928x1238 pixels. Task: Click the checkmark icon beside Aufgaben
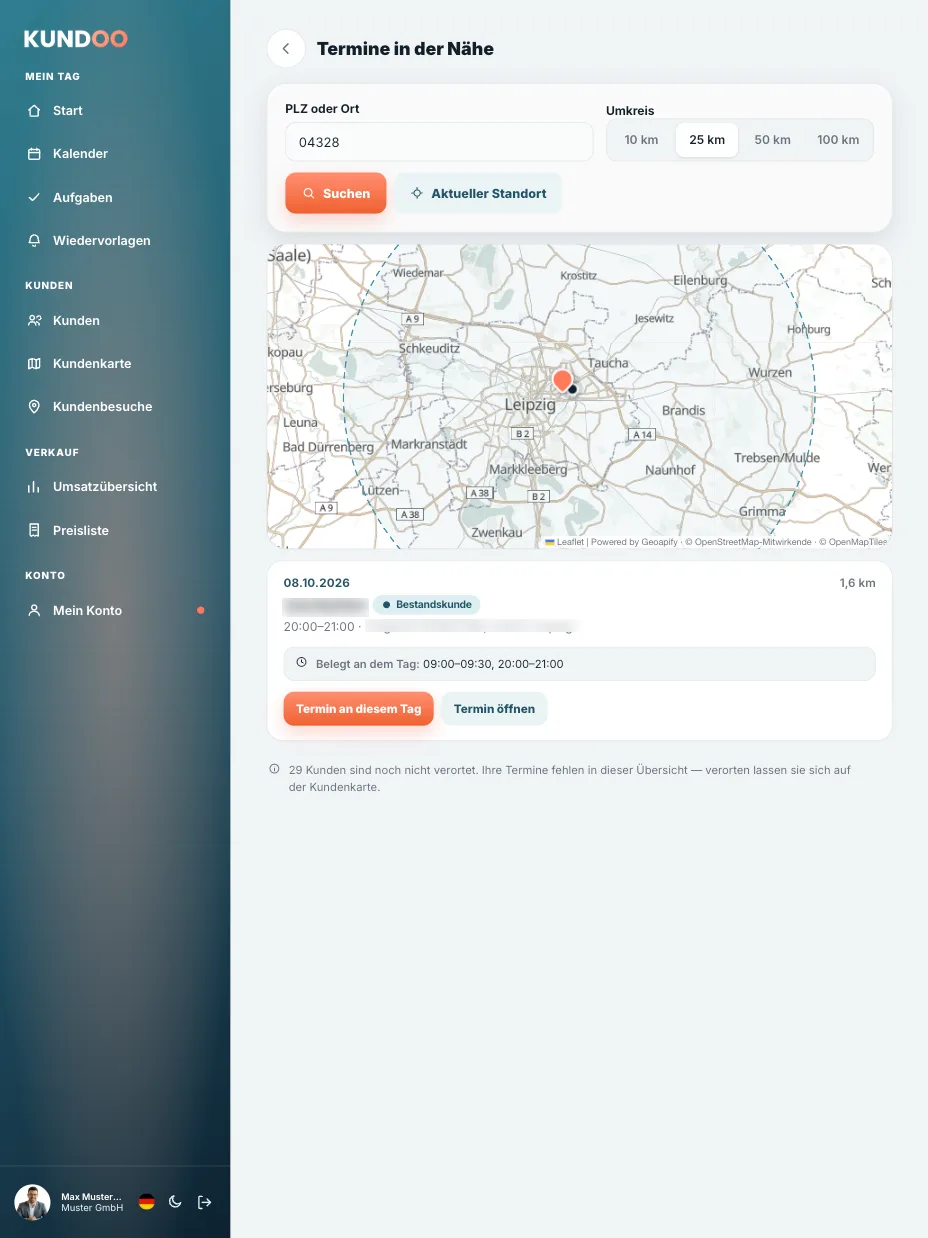click(x=35, y=198)
